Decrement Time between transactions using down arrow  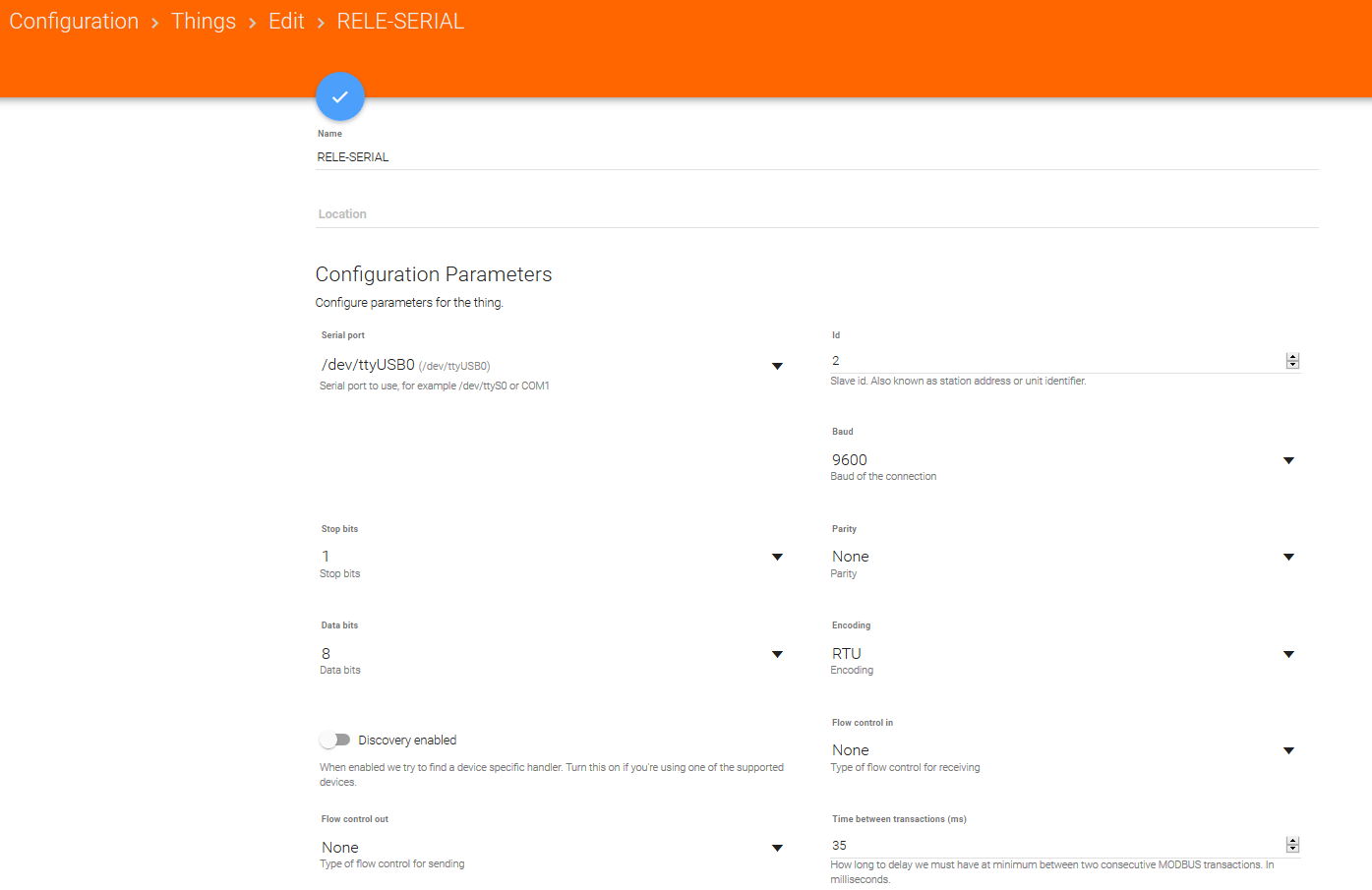[x=1292, y=850]
